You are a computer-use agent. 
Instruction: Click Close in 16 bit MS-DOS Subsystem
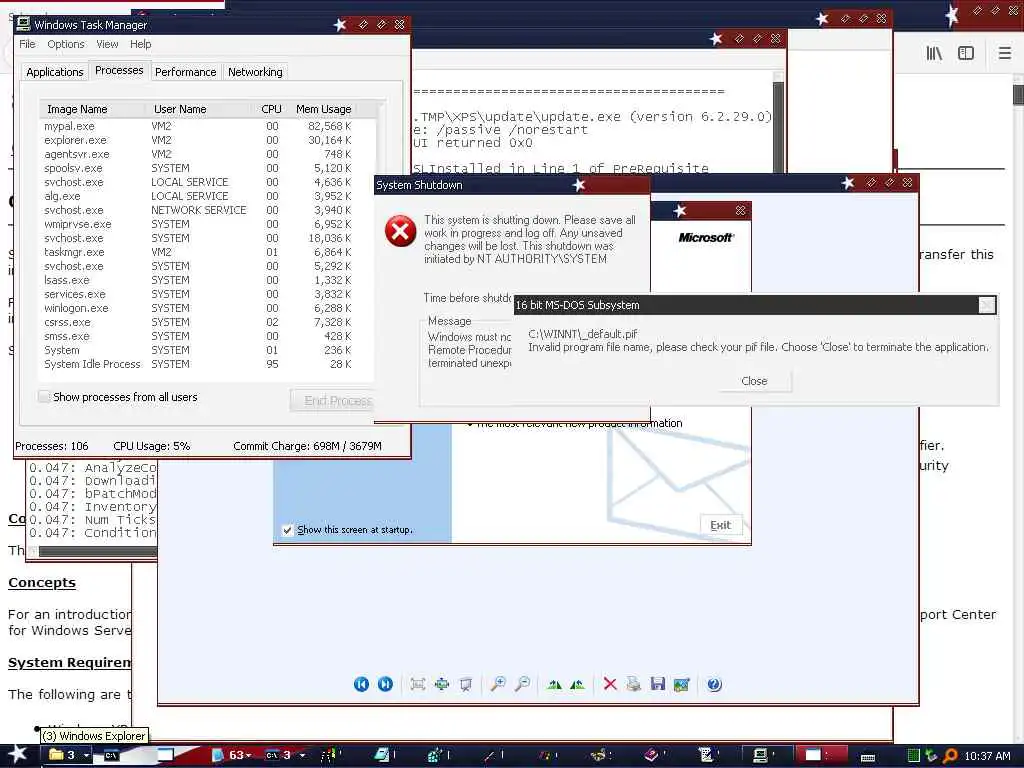754,381
